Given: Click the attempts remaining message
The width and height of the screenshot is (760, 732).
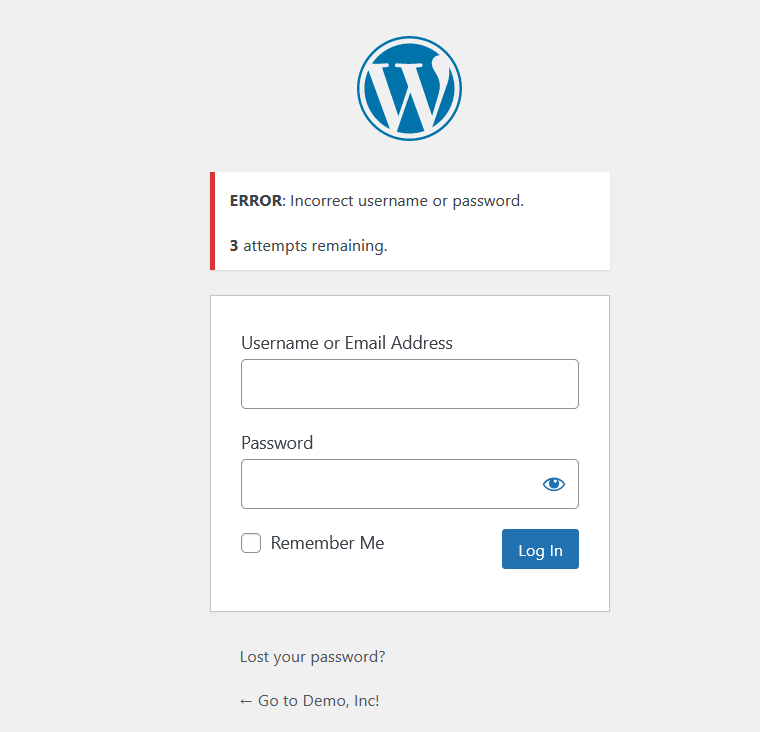Looking at the screenshot, I should click(308, 246).
